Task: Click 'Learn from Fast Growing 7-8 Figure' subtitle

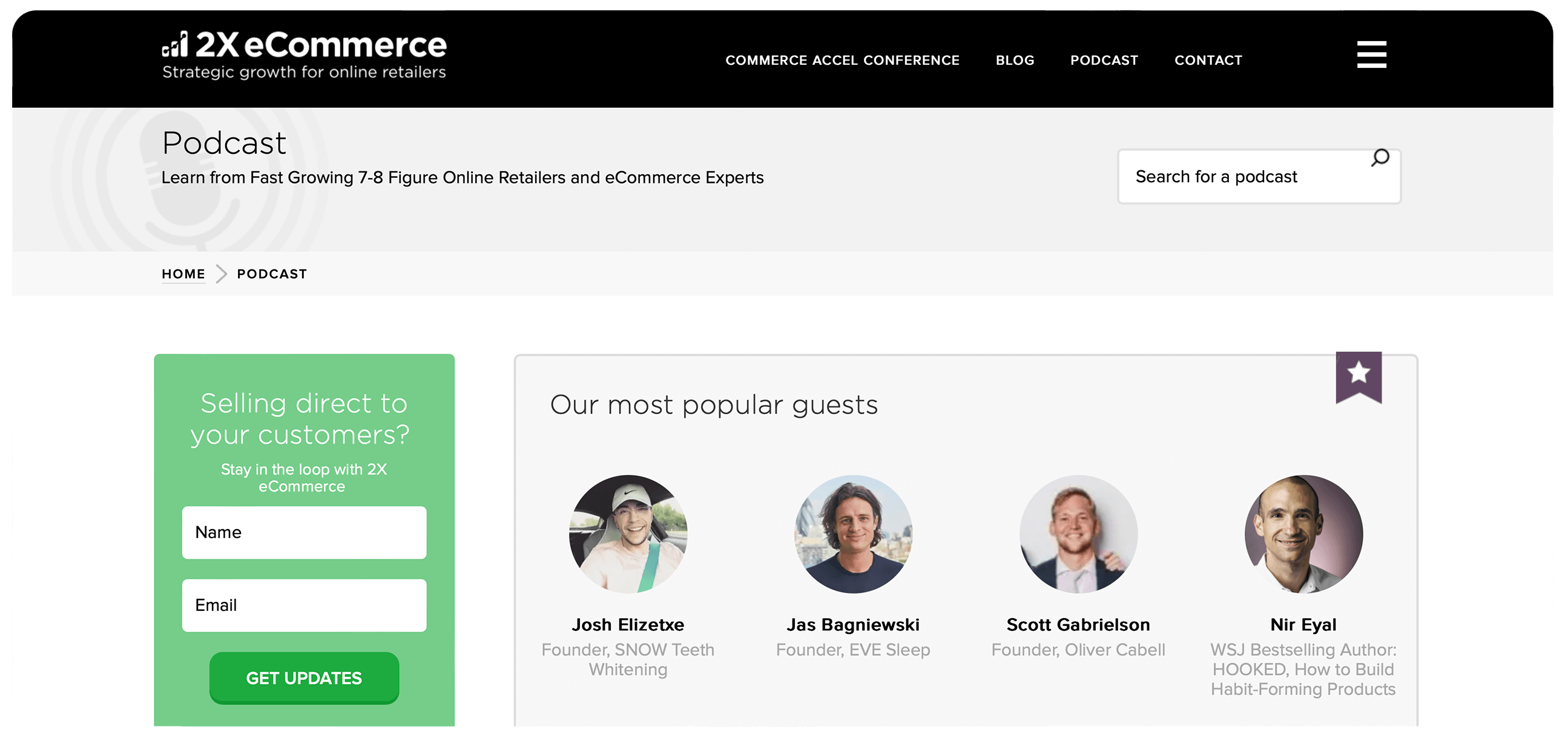Action: pos(463,178)
